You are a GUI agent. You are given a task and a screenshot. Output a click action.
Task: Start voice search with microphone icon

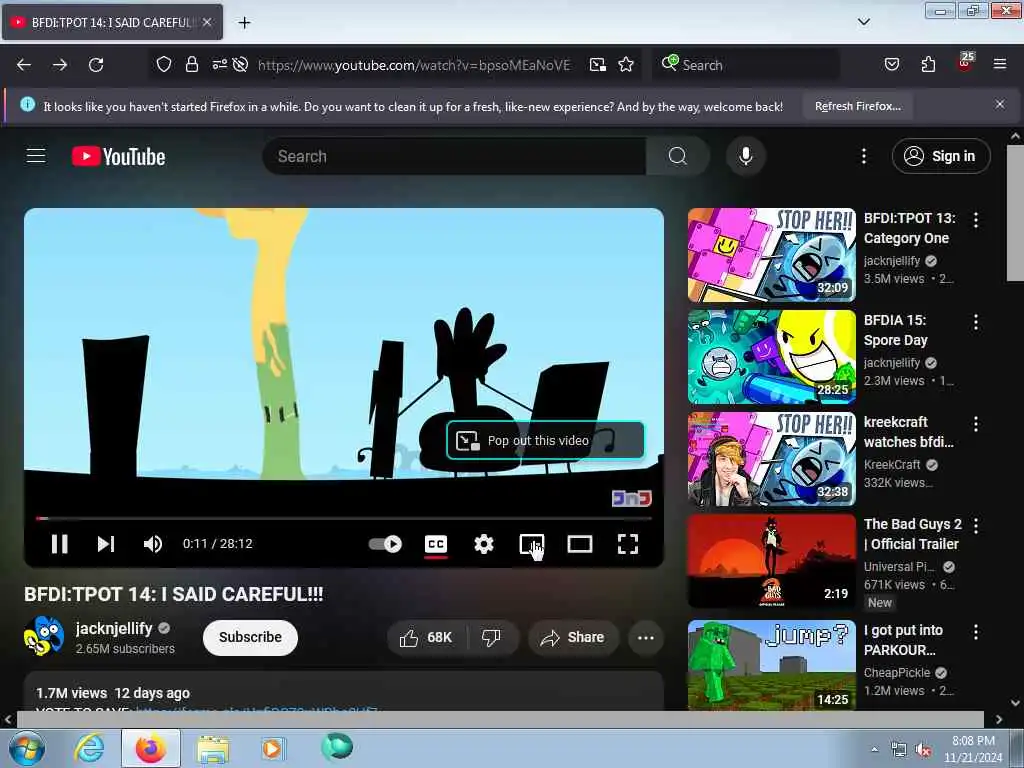(745, 156)
